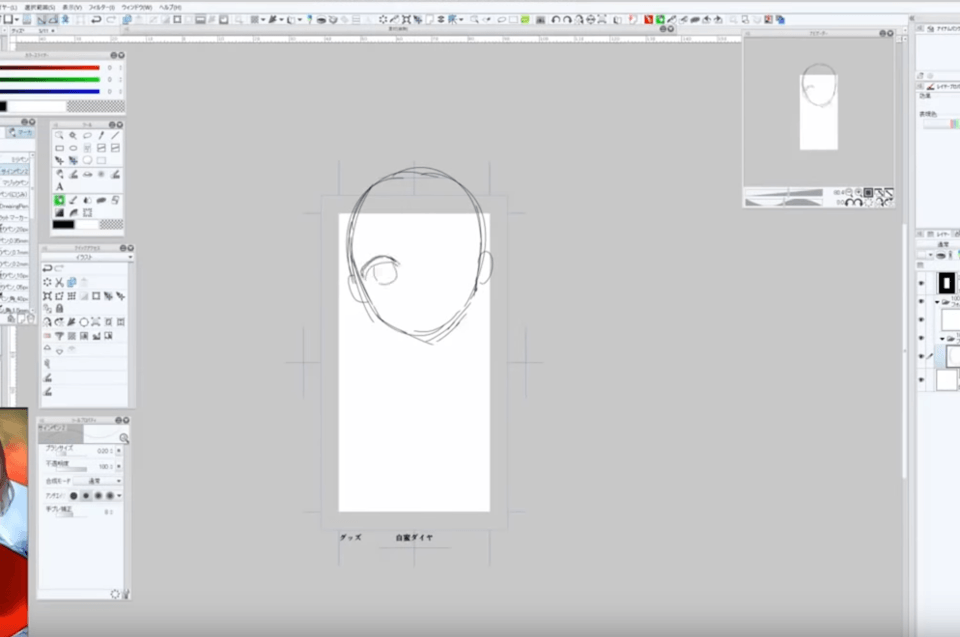Adjust the red color slider
This screenshot has width=960, height=637.
[50, 67]
